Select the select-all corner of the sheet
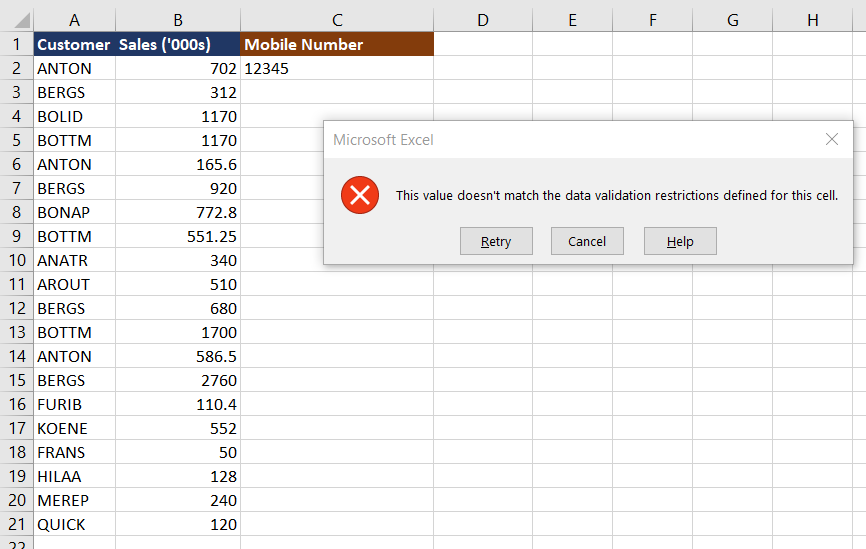 click(16, 20)
